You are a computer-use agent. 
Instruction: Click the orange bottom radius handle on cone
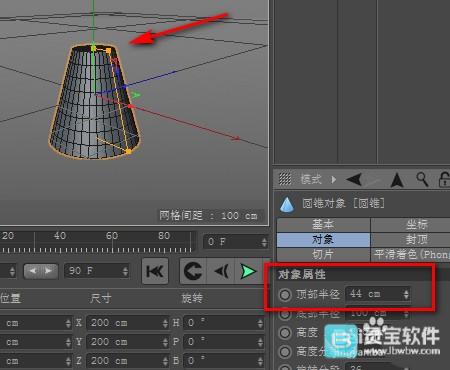128,151
